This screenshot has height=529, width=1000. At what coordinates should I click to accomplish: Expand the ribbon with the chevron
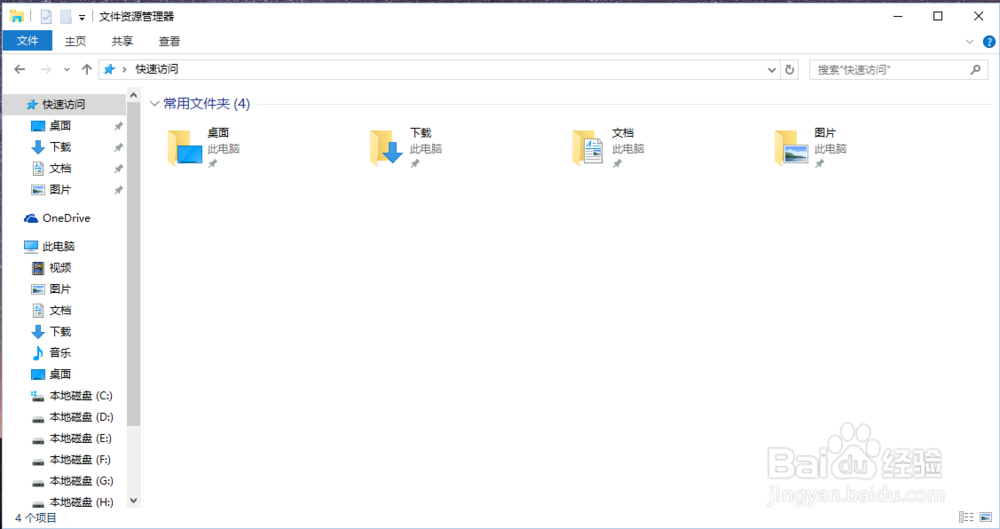969,42
